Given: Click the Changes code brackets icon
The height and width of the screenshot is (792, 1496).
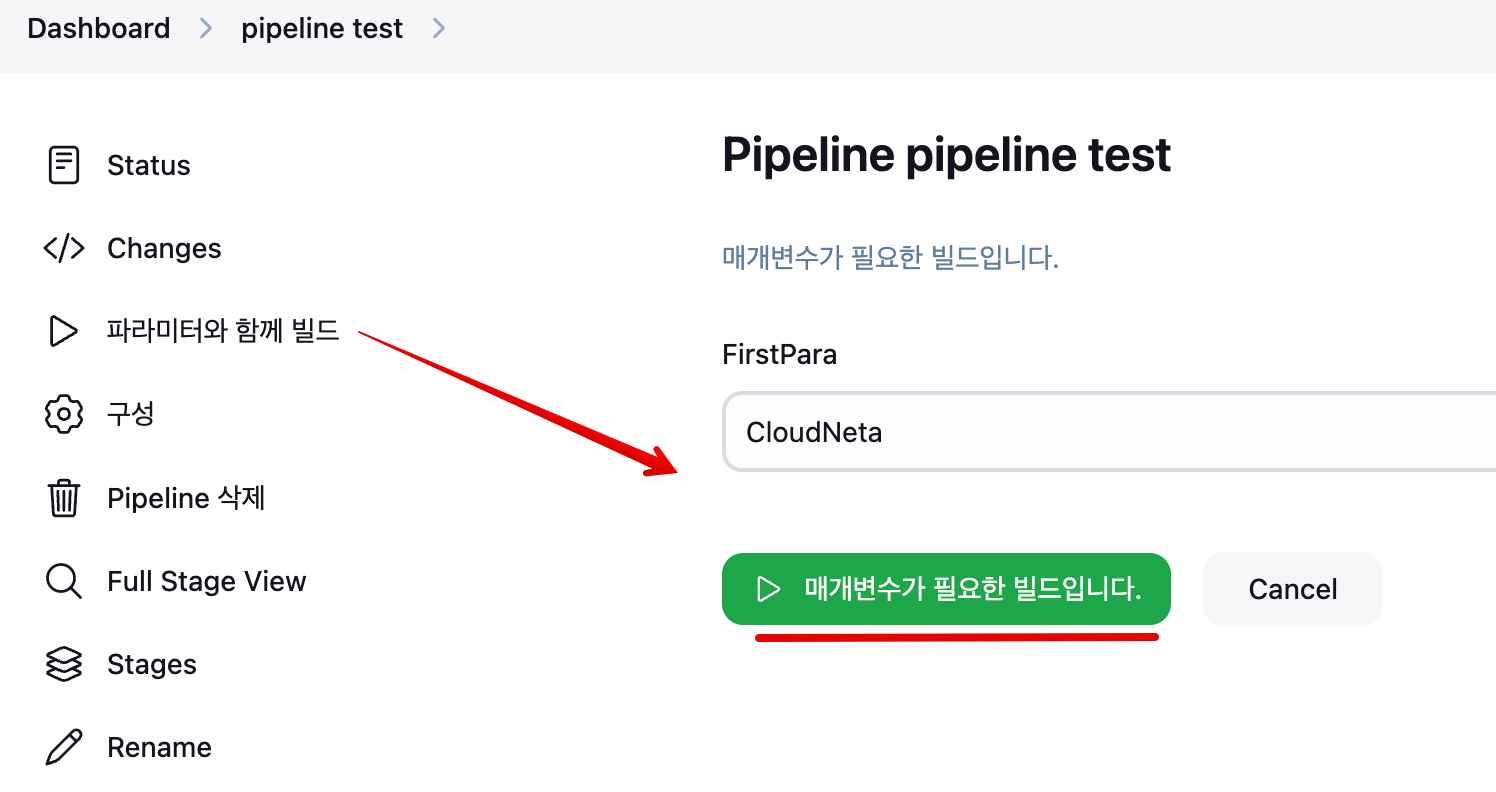Looking at the screenshot, I should click(x=64, y=248).
